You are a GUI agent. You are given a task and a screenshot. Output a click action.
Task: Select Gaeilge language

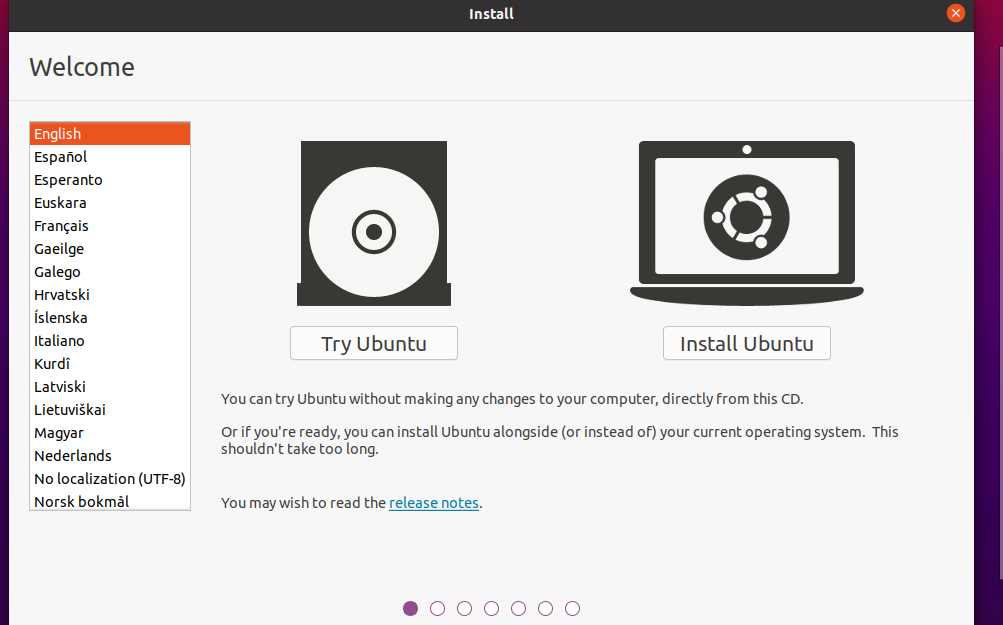point(110,249)
